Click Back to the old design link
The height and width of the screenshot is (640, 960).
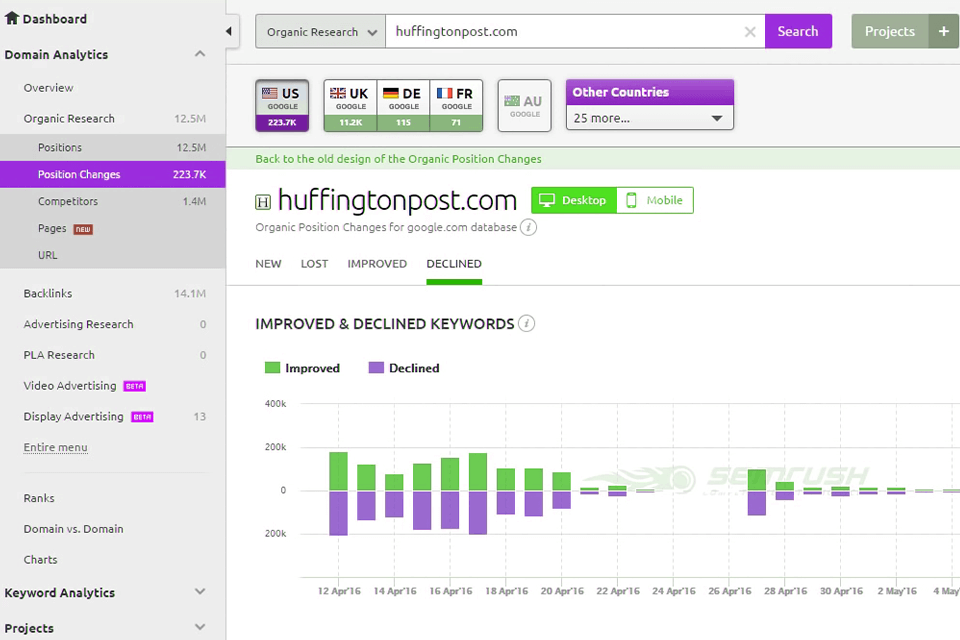pos(398,159)
